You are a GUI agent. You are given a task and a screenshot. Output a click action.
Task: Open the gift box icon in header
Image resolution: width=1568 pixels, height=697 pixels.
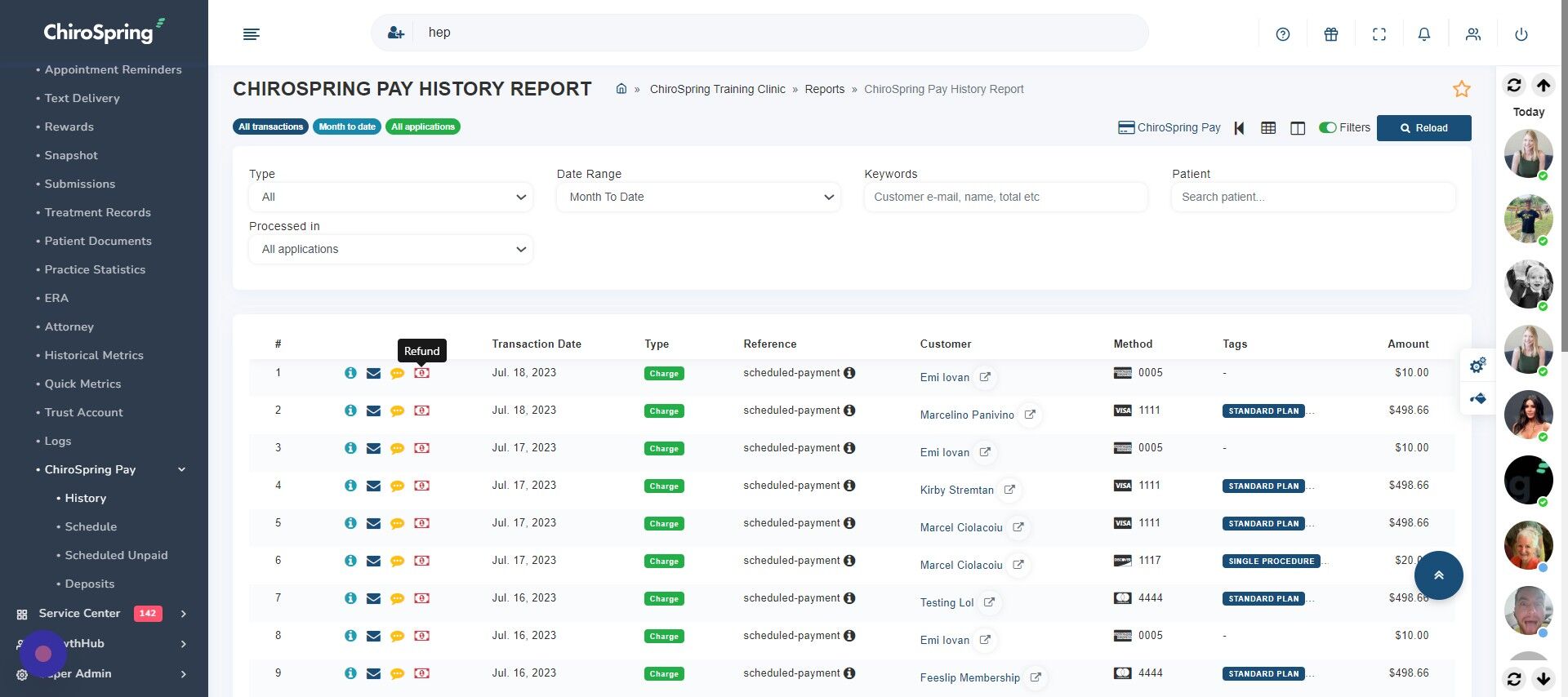(x=1331, y=34)
